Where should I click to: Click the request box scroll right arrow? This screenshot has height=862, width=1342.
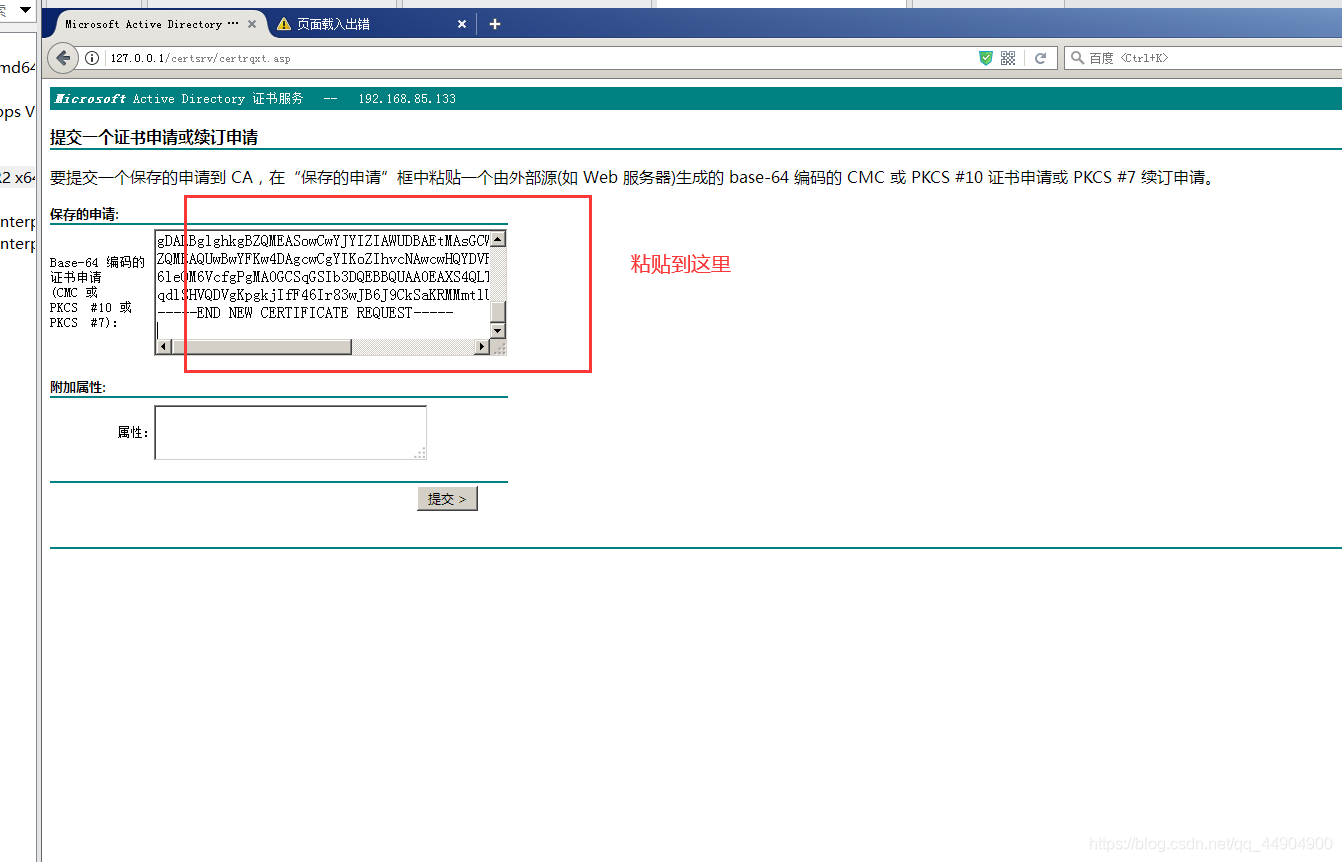pos(482,347)
